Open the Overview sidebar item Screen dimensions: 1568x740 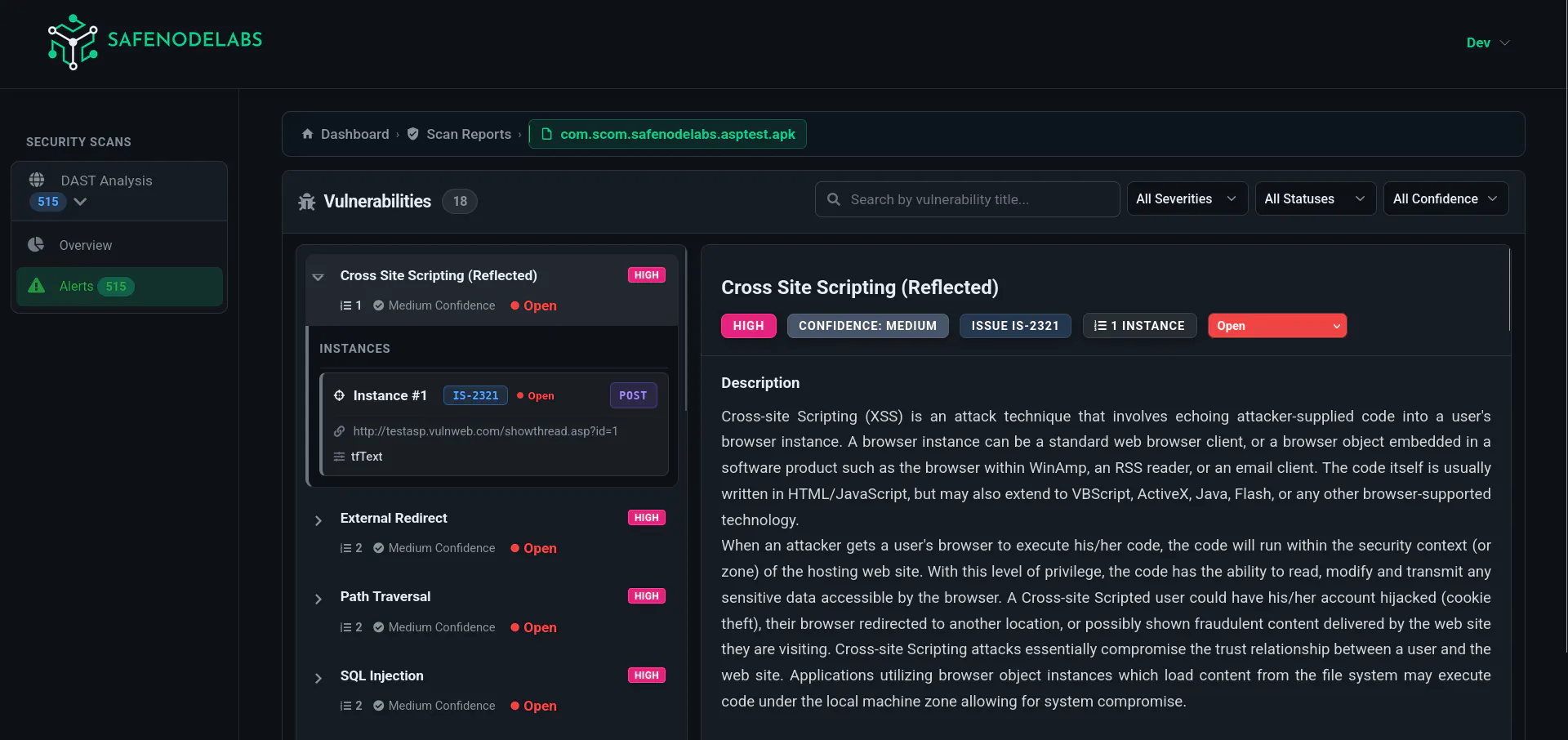click(x=119, y=245)
